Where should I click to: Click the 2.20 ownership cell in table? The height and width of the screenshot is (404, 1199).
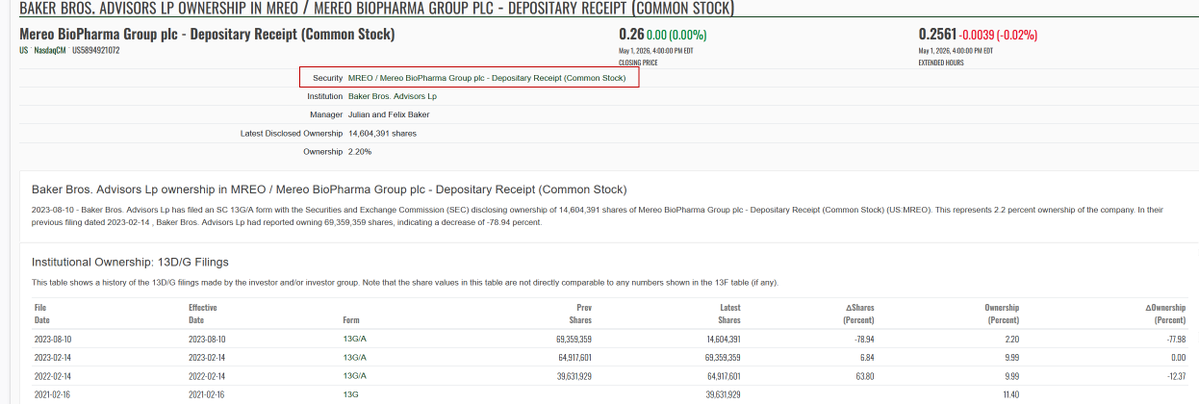(x=1012, y=339)
